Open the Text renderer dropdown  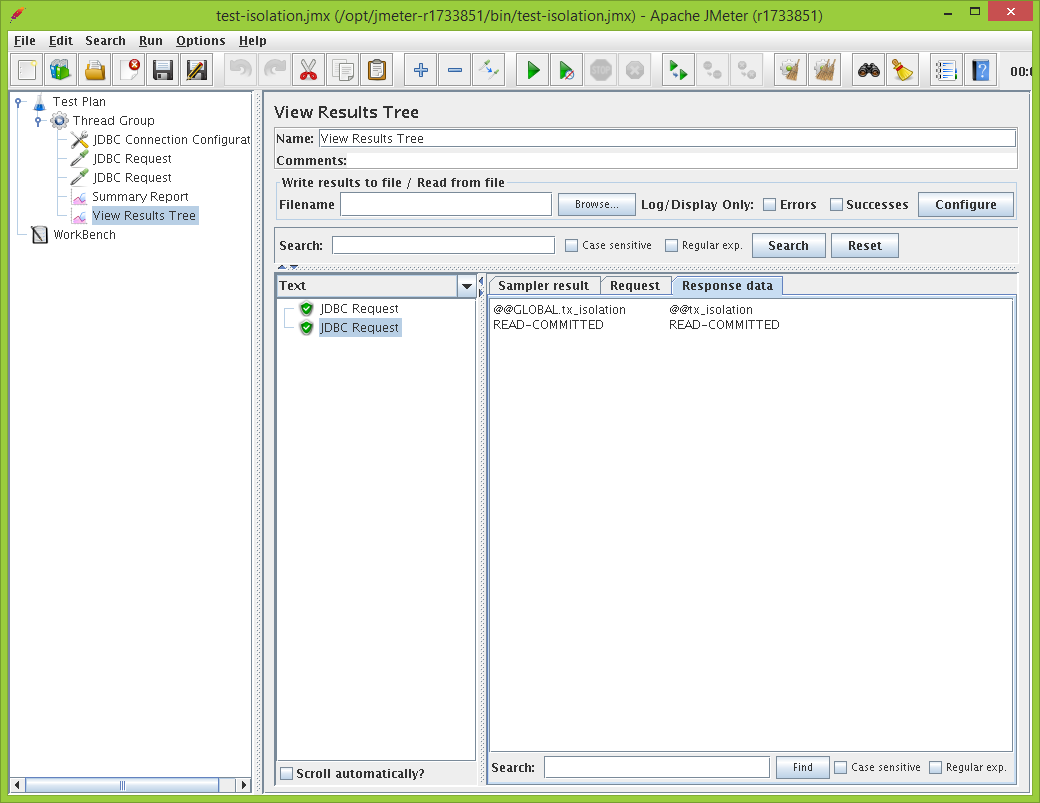tap(466, 286)
